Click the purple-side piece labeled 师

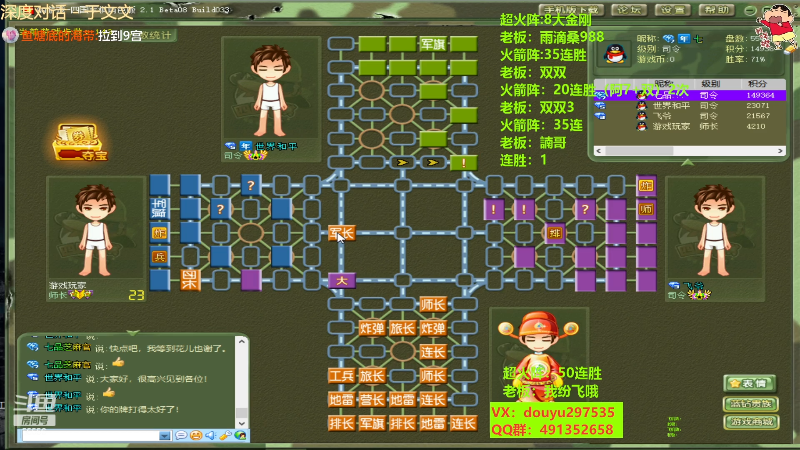(646, 209)
